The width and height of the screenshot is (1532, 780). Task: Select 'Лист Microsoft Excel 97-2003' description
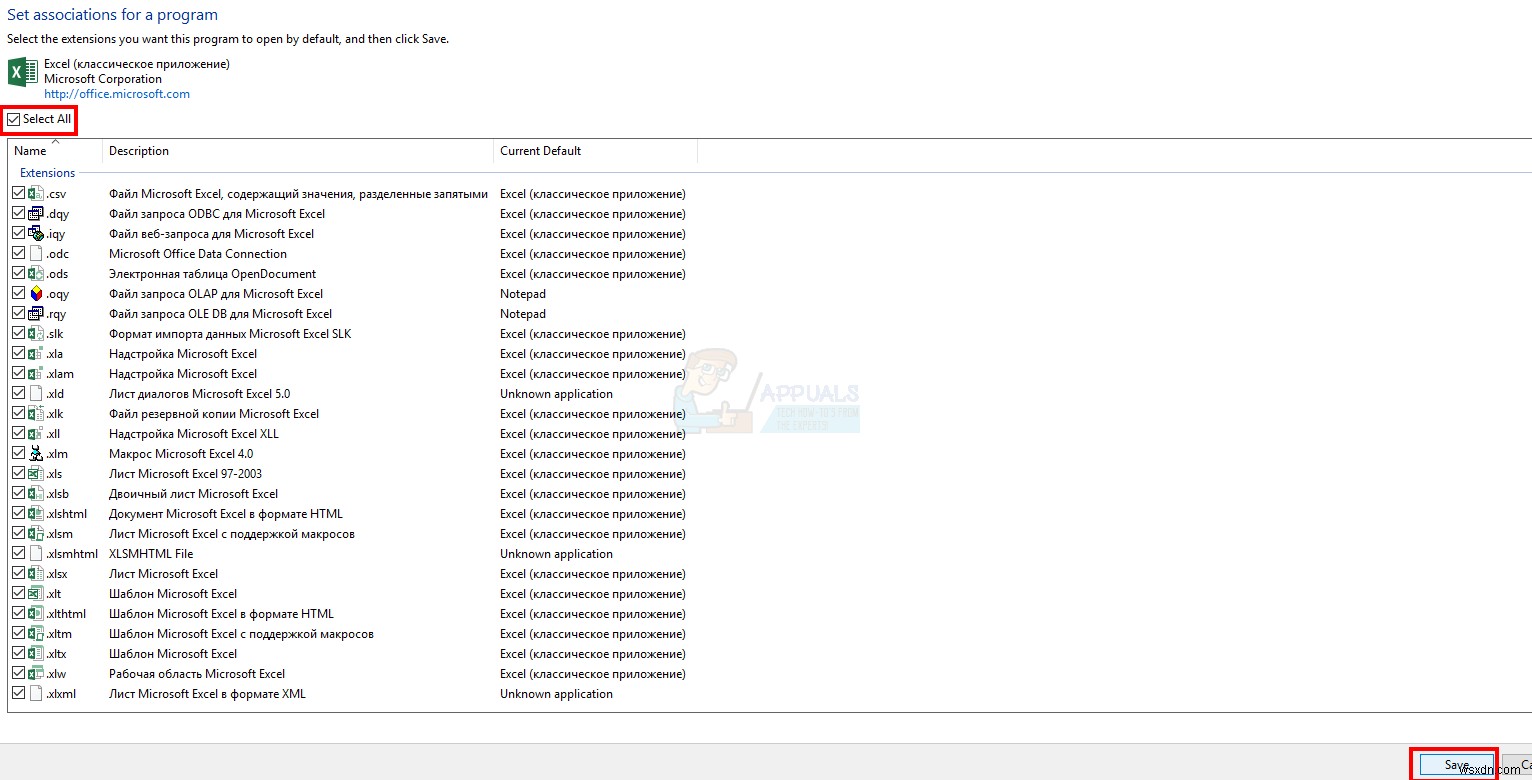[185, 474]
